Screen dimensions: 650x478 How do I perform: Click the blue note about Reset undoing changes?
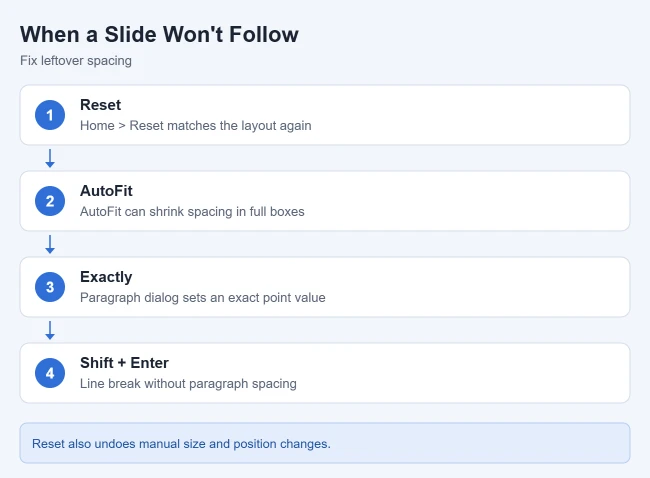tap(325, 443)
